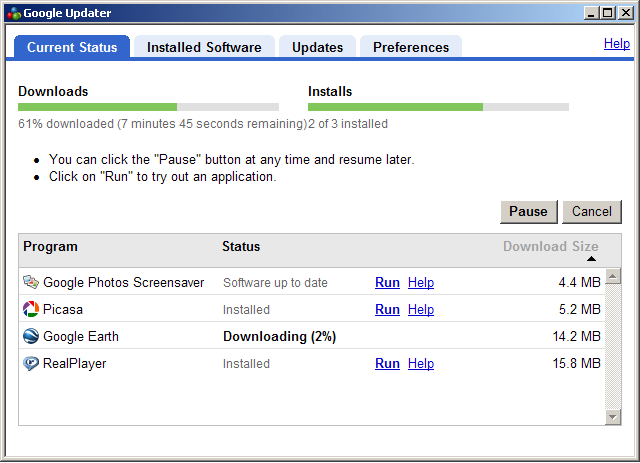Image resolution: width=640 pixels, height=463 pixels.
Task: Click RealPlayer's "Installed" status text
Action: coord(246,363)
